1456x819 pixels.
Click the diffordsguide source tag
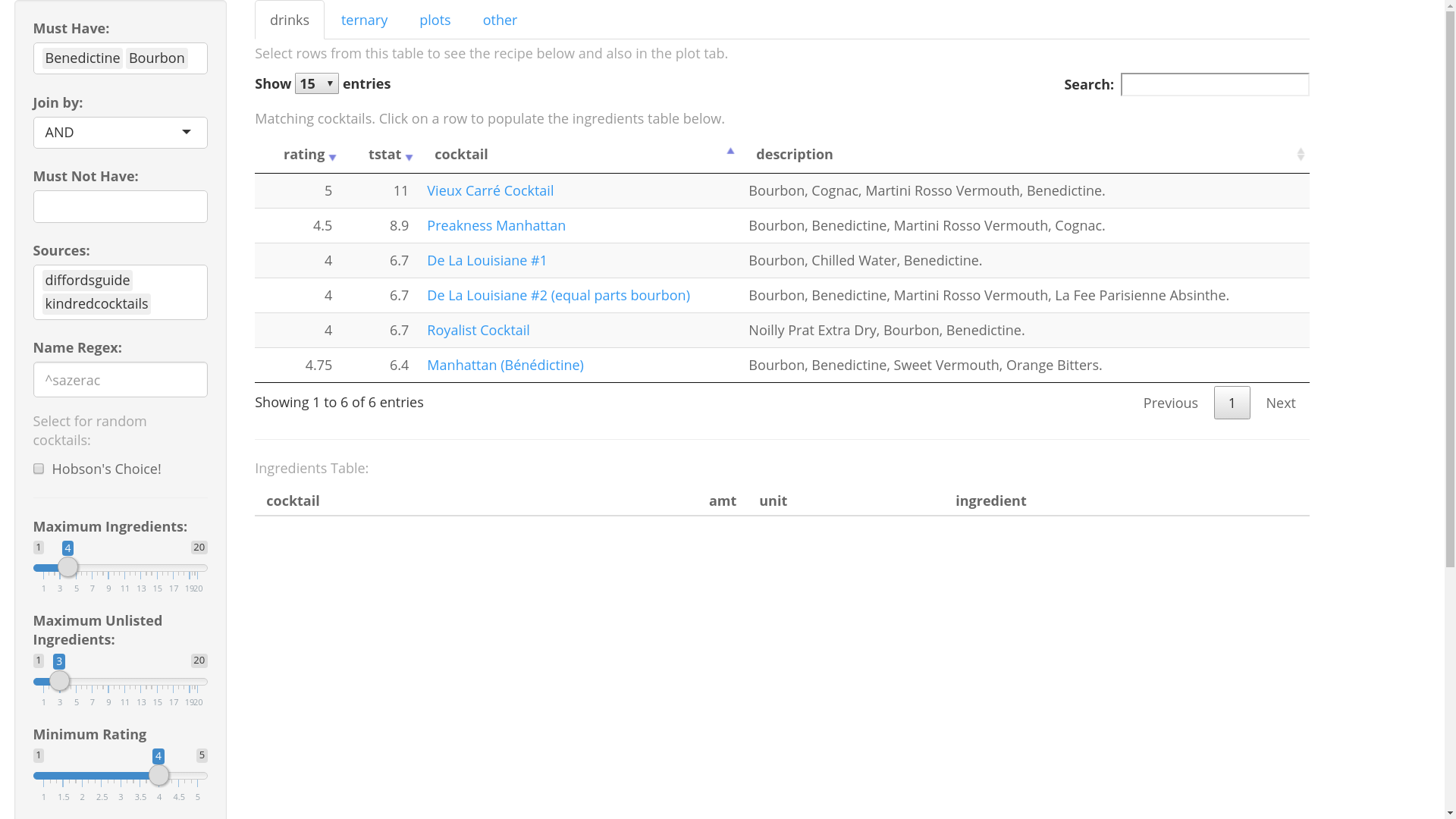point(87,280)
